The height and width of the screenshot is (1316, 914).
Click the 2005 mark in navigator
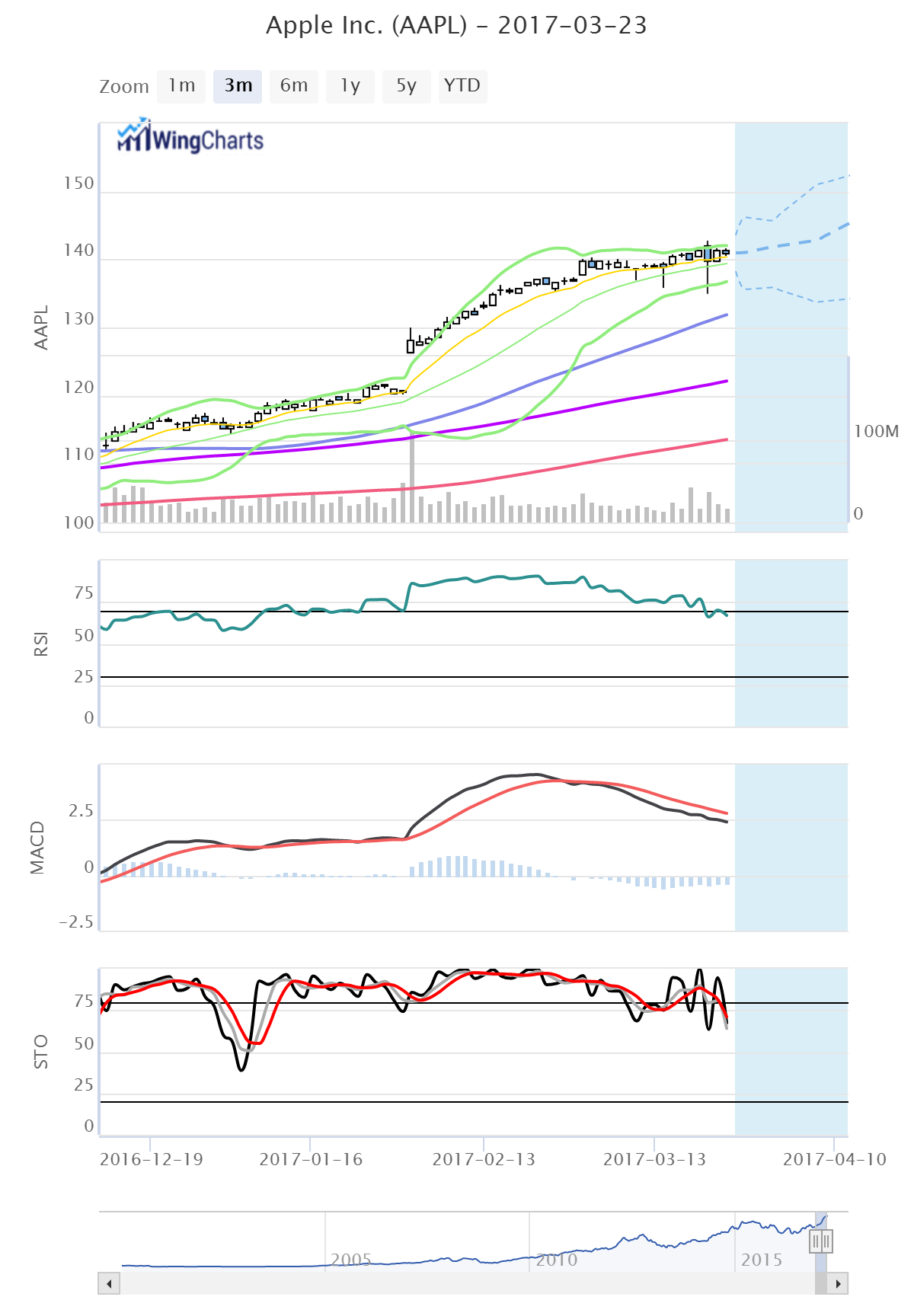pos(351,1260)
